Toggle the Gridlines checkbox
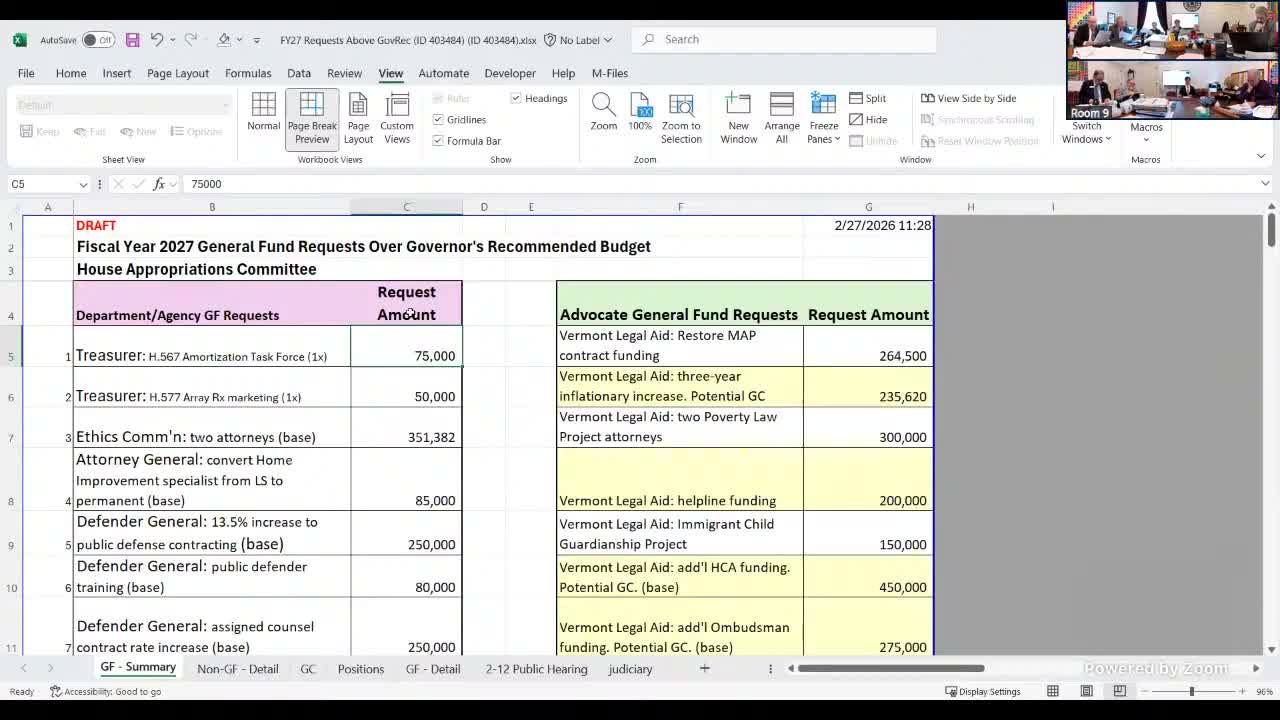 tap(438, 119)
